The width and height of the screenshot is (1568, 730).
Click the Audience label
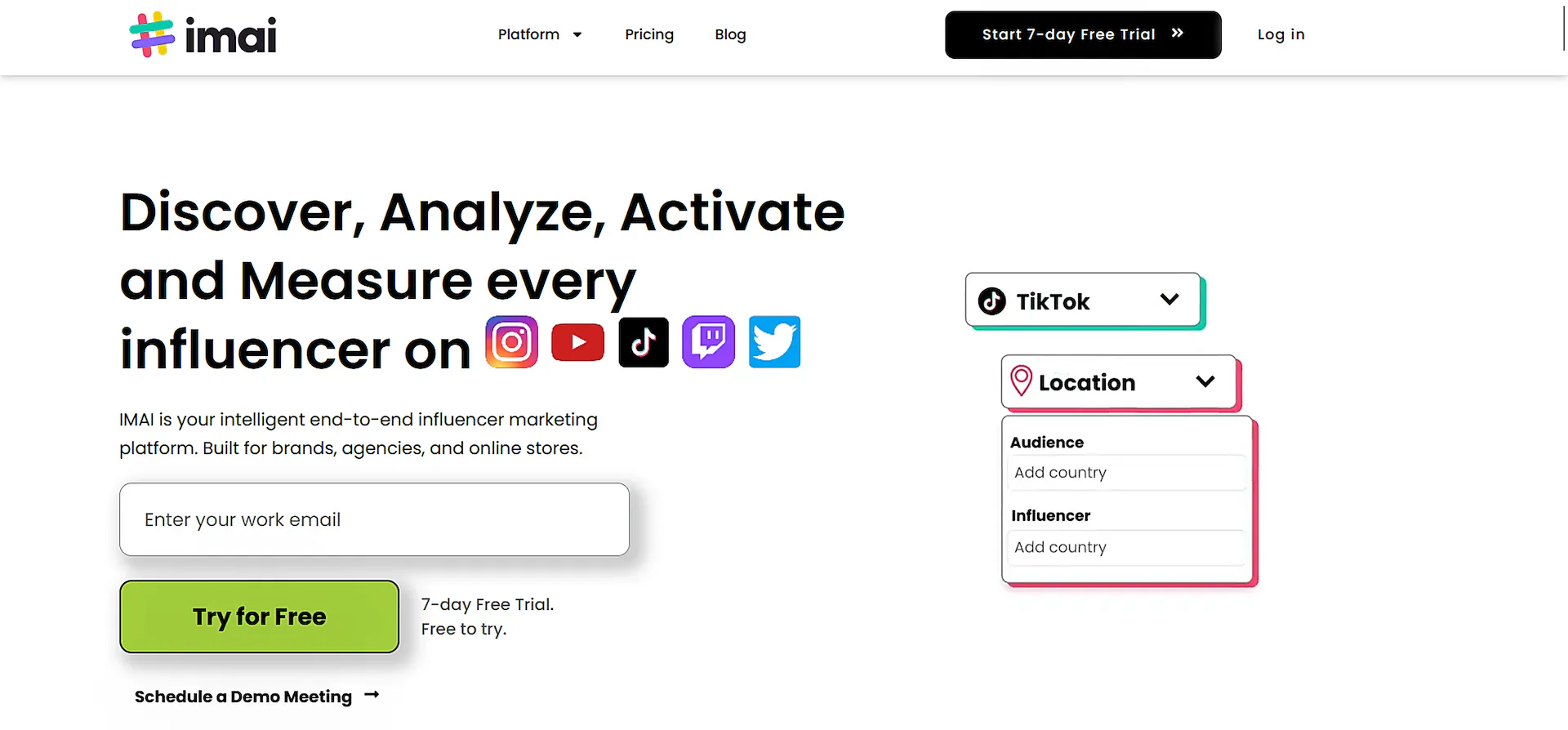coord(1047,442)
